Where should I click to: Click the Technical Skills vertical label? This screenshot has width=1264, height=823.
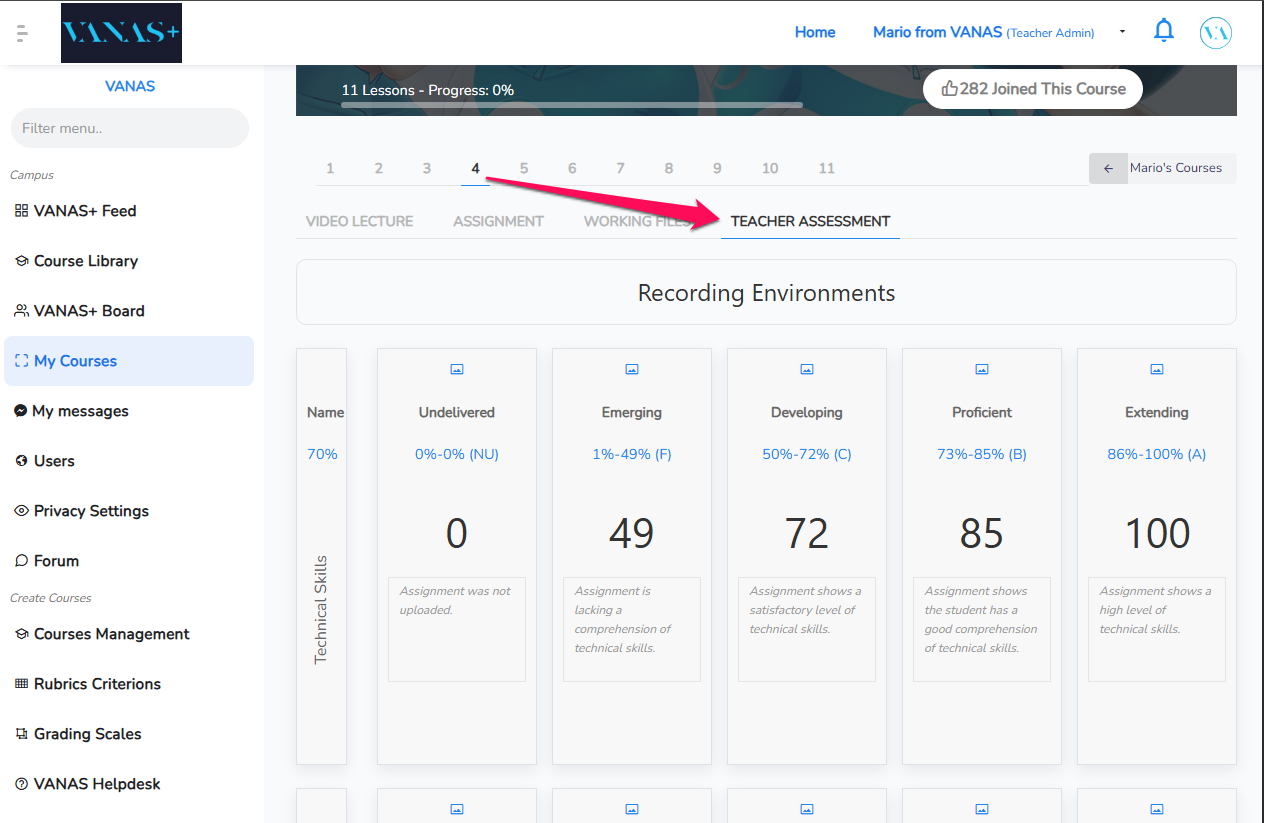coord(321,609)
